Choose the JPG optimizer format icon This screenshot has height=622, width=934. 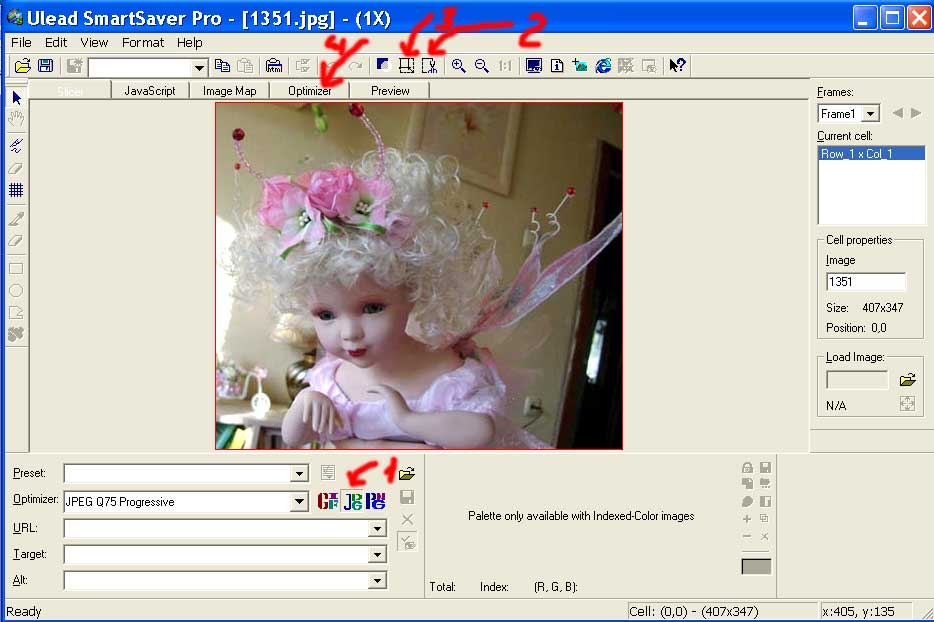click(353, 501)
